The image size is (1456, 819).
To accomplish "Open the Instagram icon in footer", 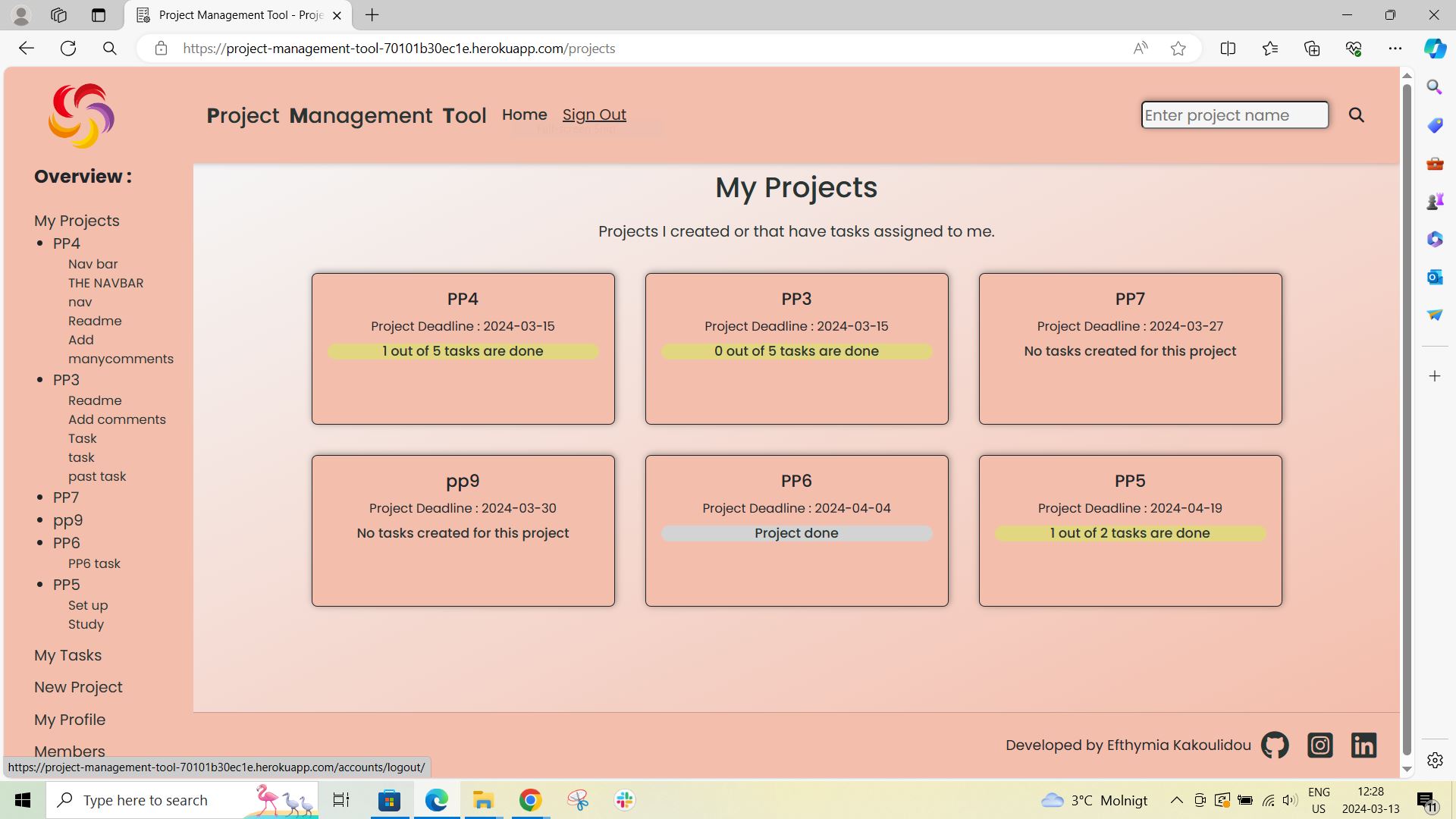I will [x=1319, y=745].
